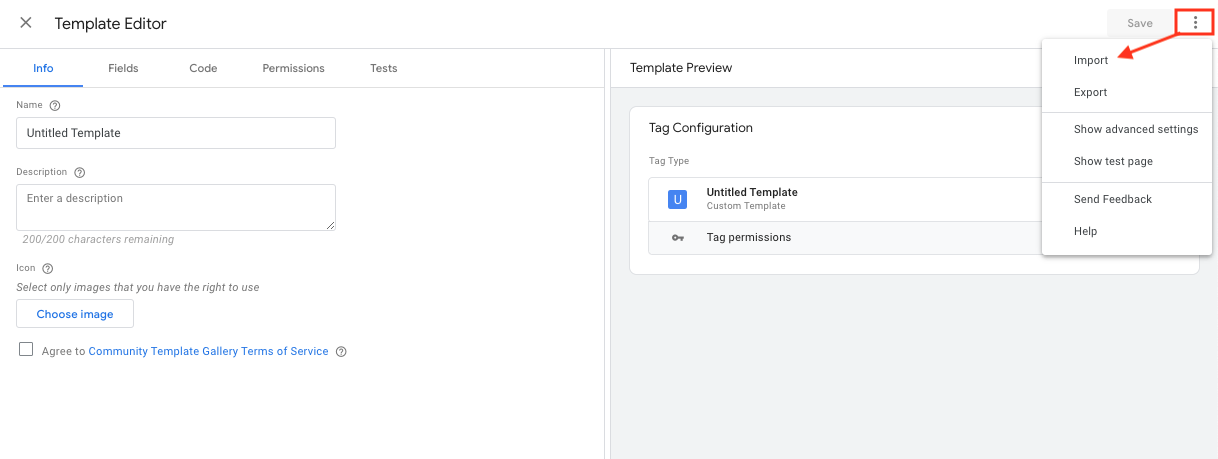
Task: Select the Tests tab
Action: pyautogui.click(x=383, y=68)
